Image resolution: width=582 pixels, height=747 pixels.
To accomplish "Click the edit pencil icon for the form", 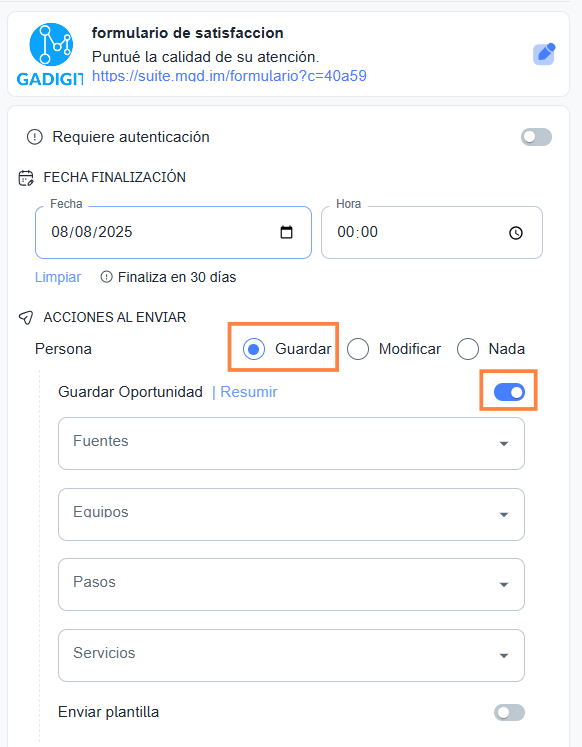I will click(x=544, y=54).
